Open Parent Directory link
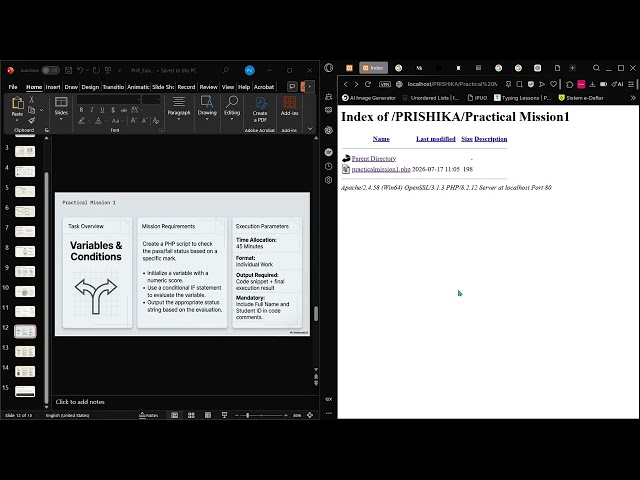Screen dimensions: 640x480 coord(373,158)
